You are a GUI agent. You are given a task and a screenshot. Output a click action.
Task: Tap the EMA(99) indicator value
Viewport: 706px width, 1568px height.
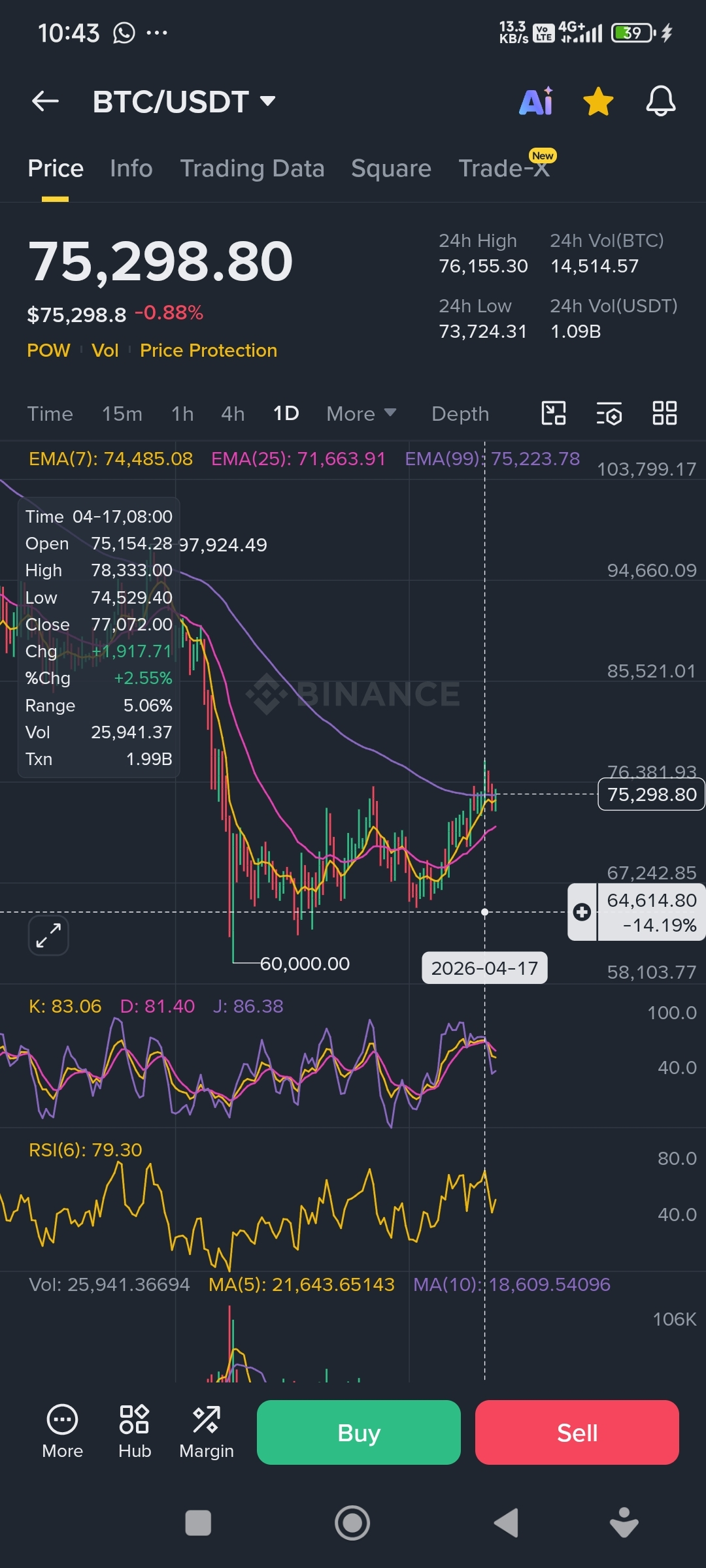pos(492,459)
